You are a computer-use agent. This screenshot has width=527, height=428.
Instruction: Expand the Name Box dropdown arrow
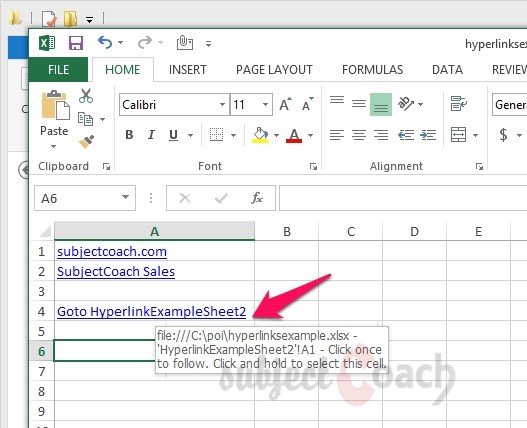(125, 197)
